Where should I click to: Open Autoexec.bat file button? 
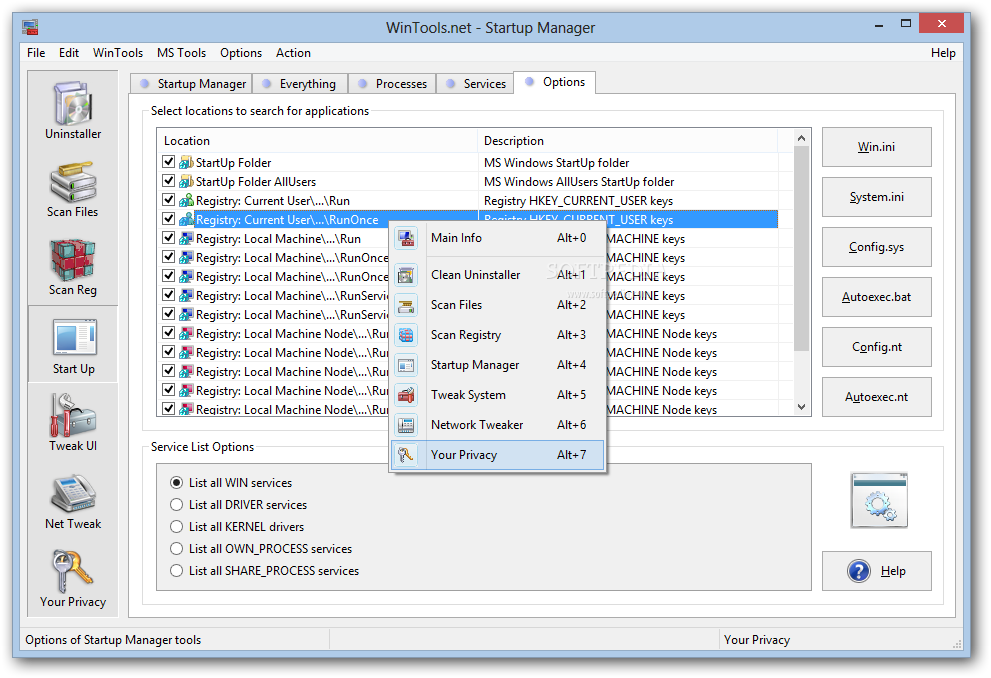(877, 297)
